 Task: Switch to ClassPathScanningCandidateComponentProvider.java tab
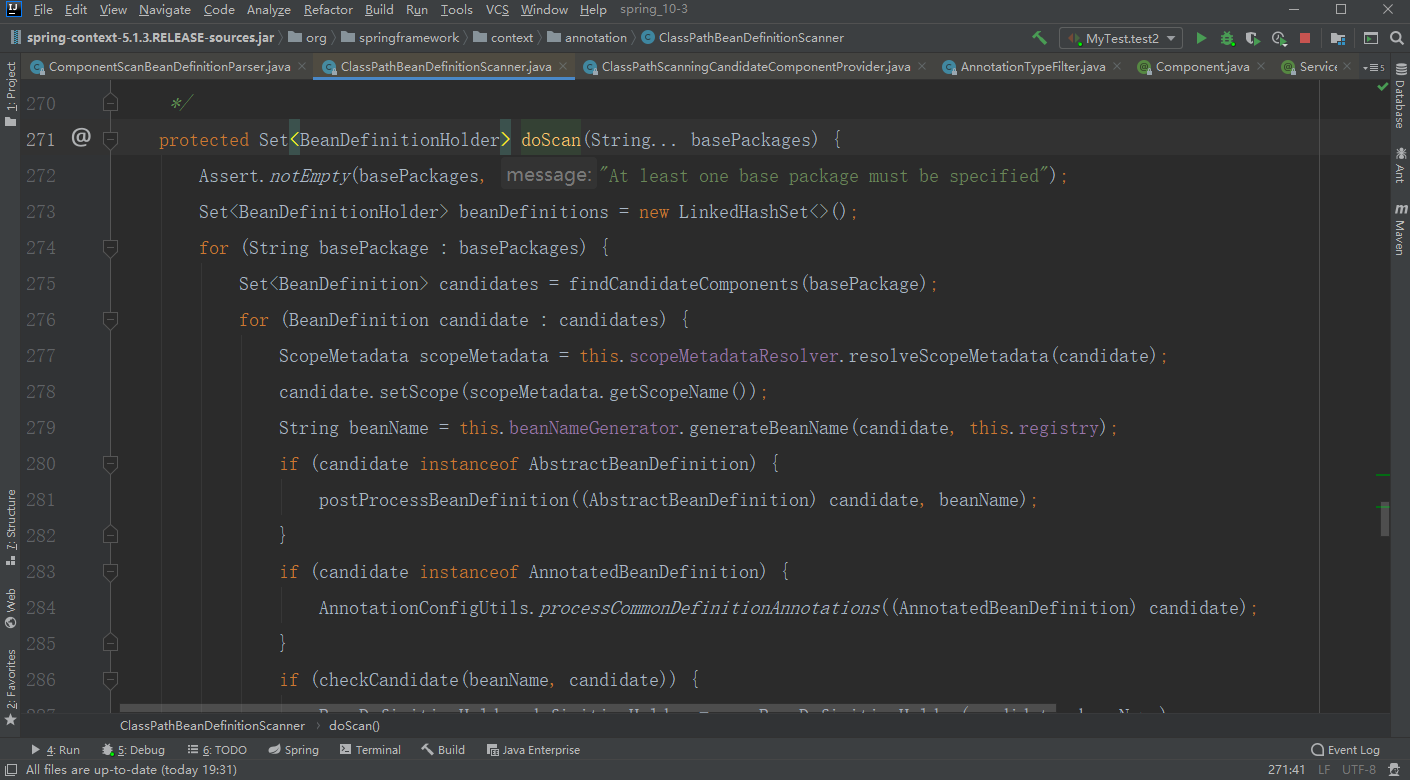tap(755, 67)
